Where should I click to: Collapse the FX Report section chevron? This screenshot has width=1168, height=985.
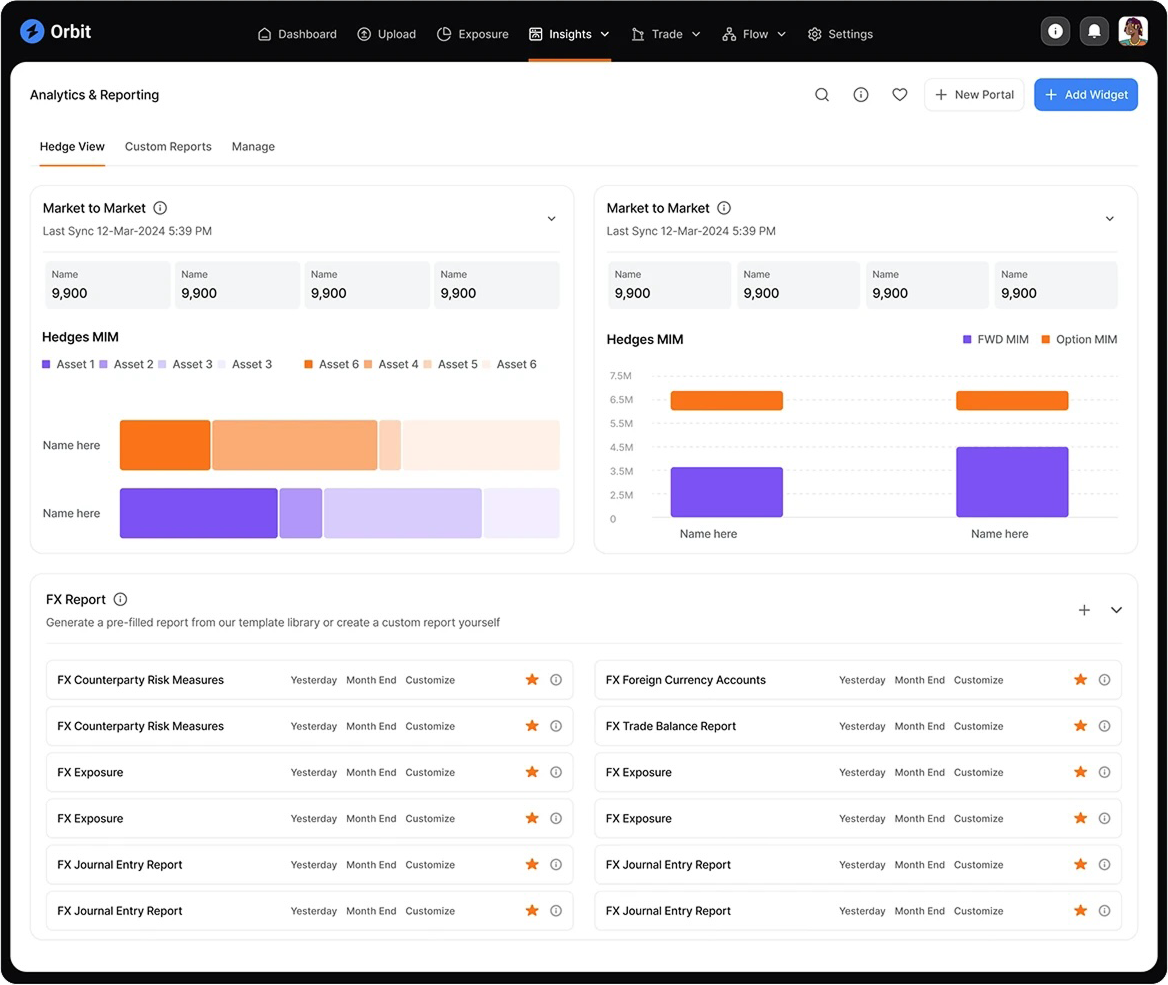[1117, 610]
